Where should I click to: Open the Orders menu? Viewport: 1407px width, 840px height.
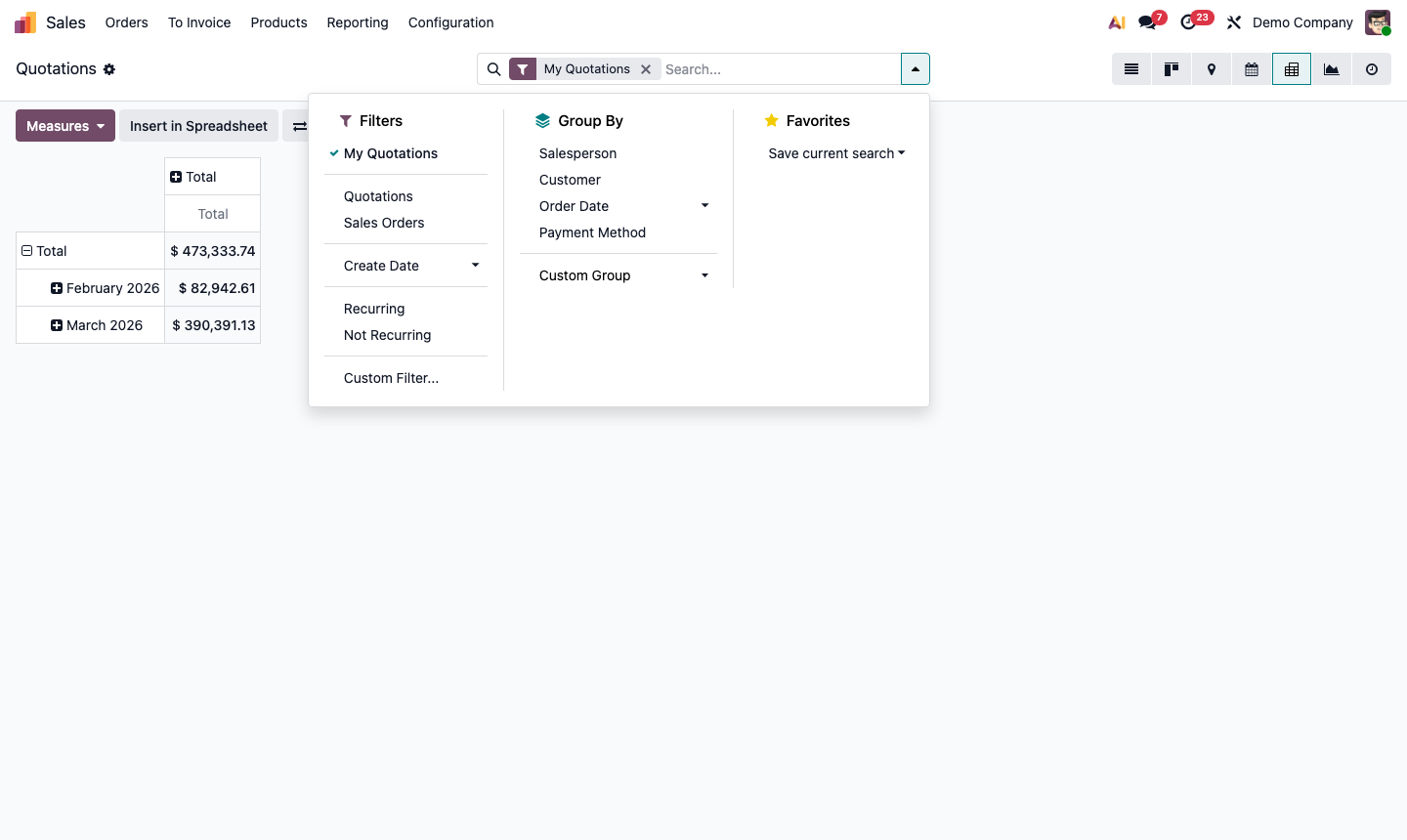click(126, 21)
